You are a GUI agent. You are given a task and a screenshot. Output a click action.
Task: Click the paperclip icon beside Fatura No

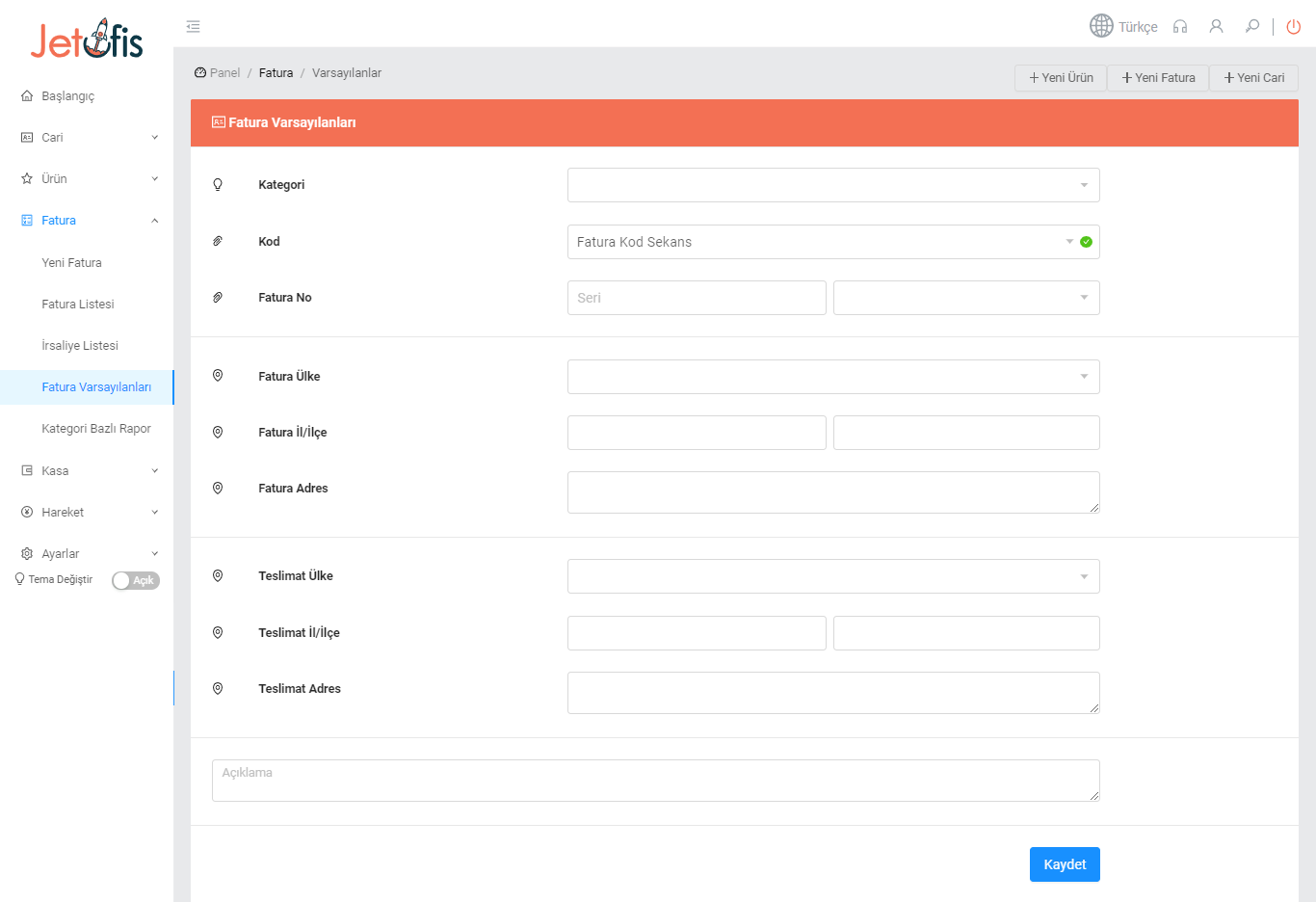[x=218, y=298]
